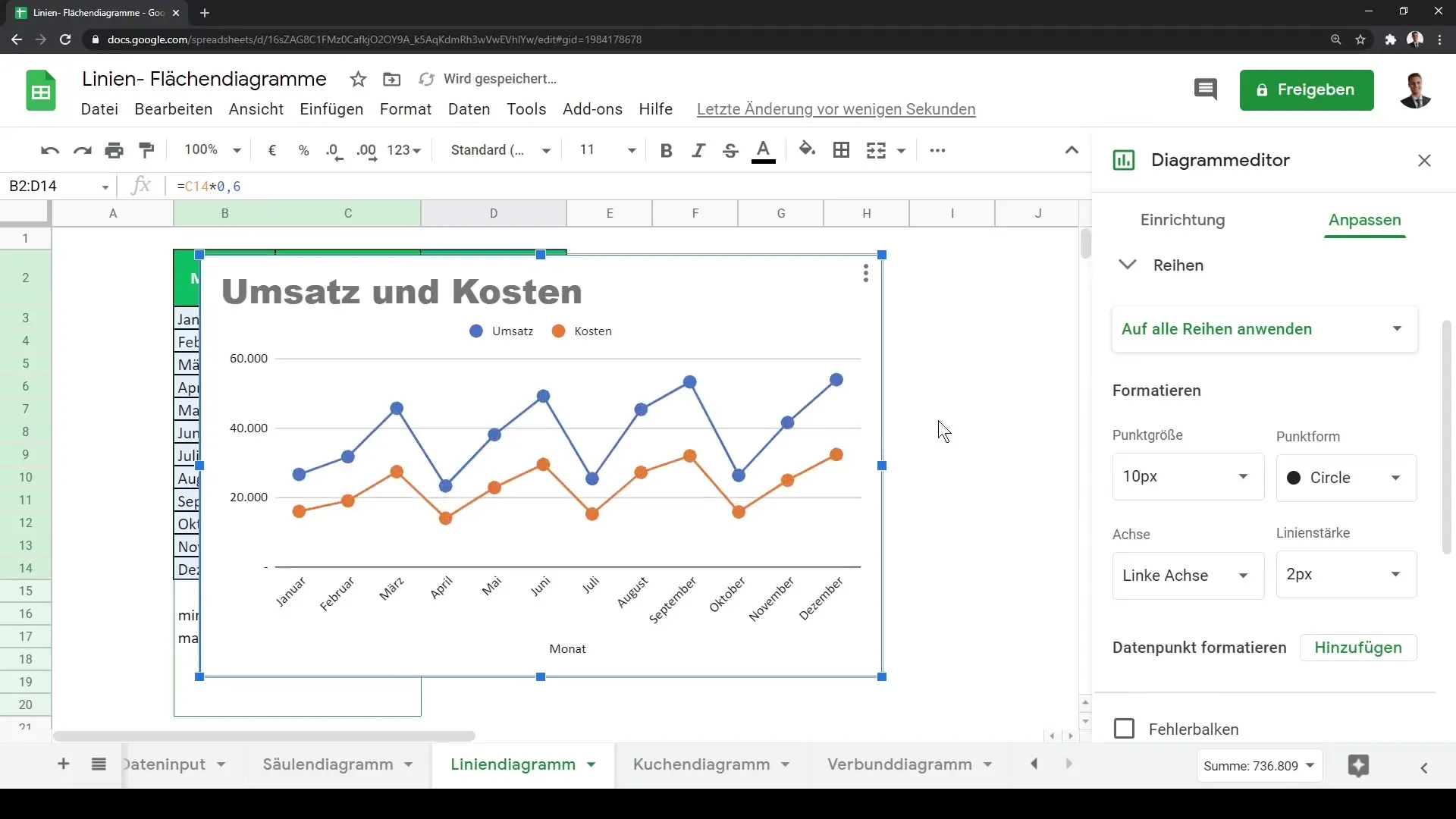Activate the paint format roller icon
Screen dimensions: 1456x819
tap(147, 150)
